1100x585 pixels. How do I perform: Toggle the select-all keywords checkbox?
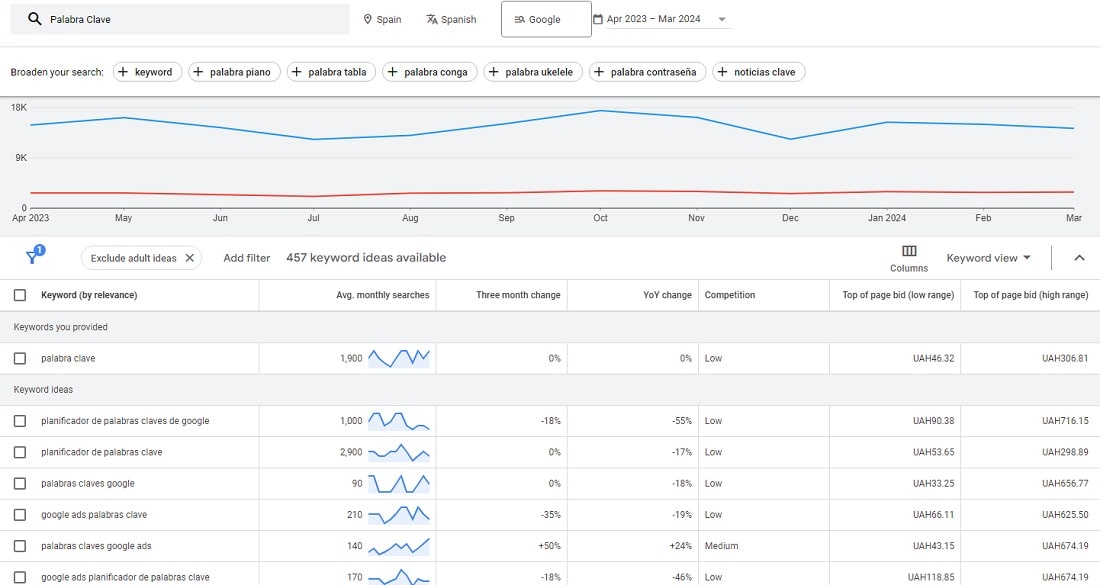tap(20, 295)
